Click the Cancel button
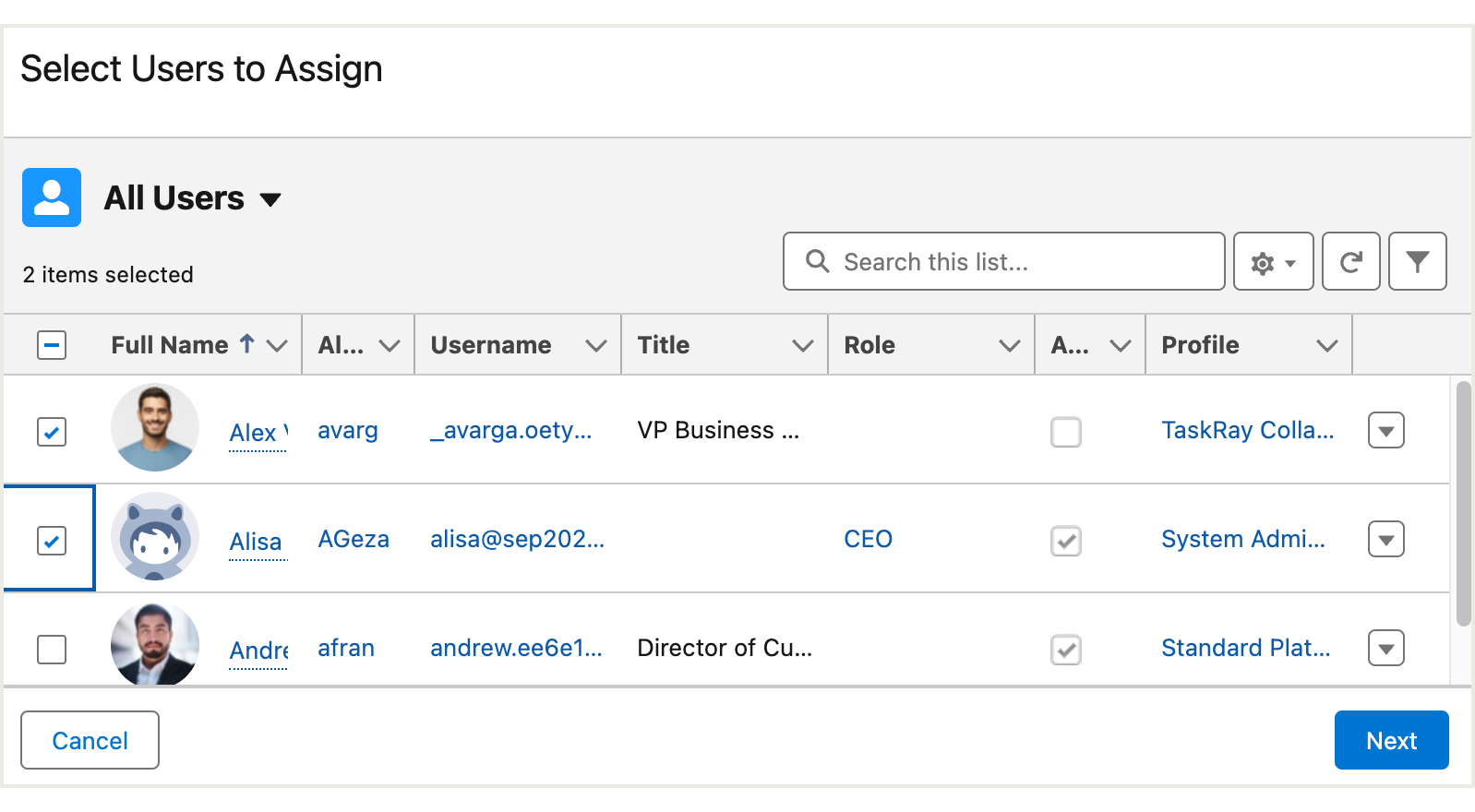The height and width of the screenshot is (812, 1475). coord(90,740)
